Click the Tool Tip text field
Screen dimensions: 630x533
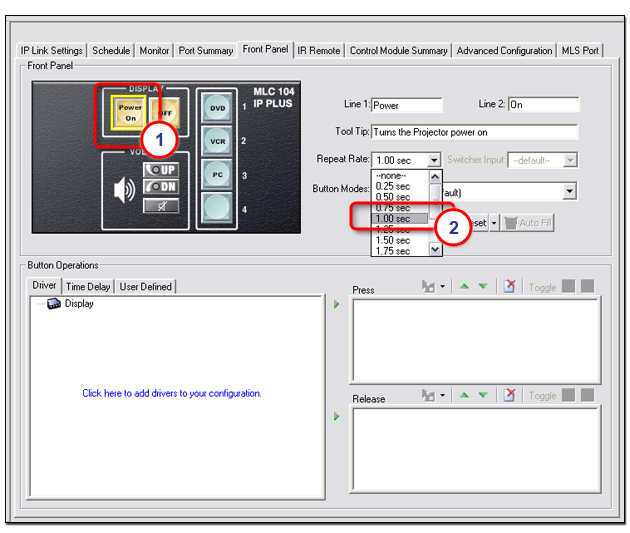click(475, 132)
